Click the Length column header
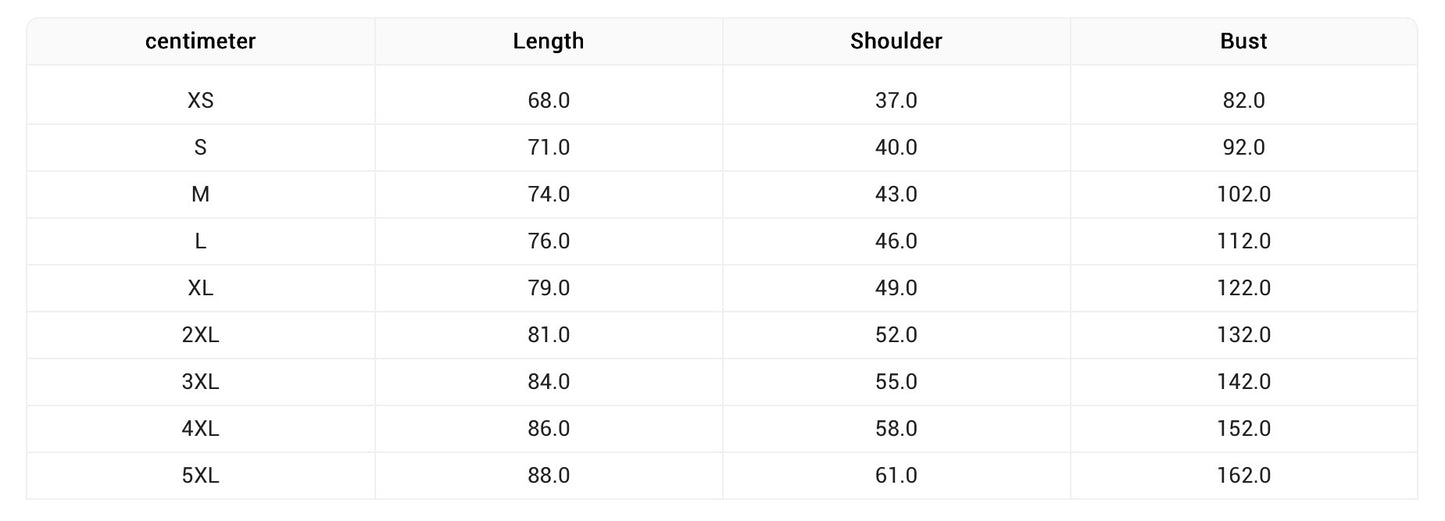This screenshot has width=1445, height=521. click(548, 41)
